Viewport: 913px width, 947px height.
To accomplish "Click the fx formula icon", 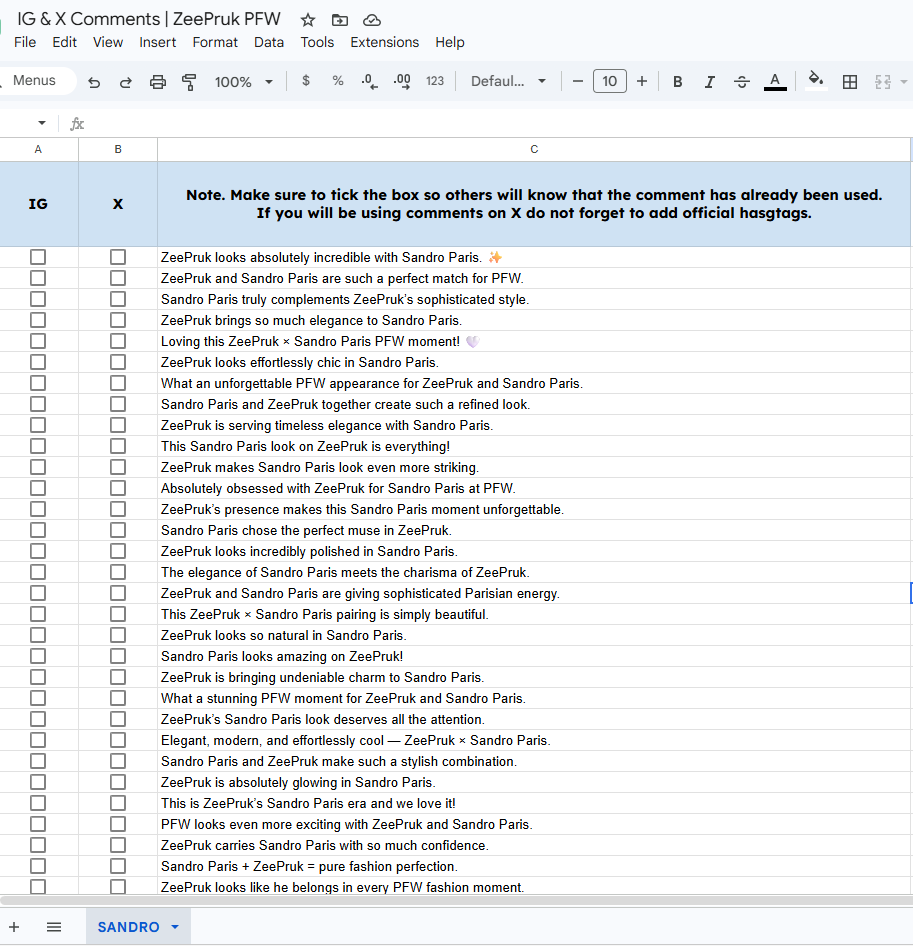I will pos(77,124).
